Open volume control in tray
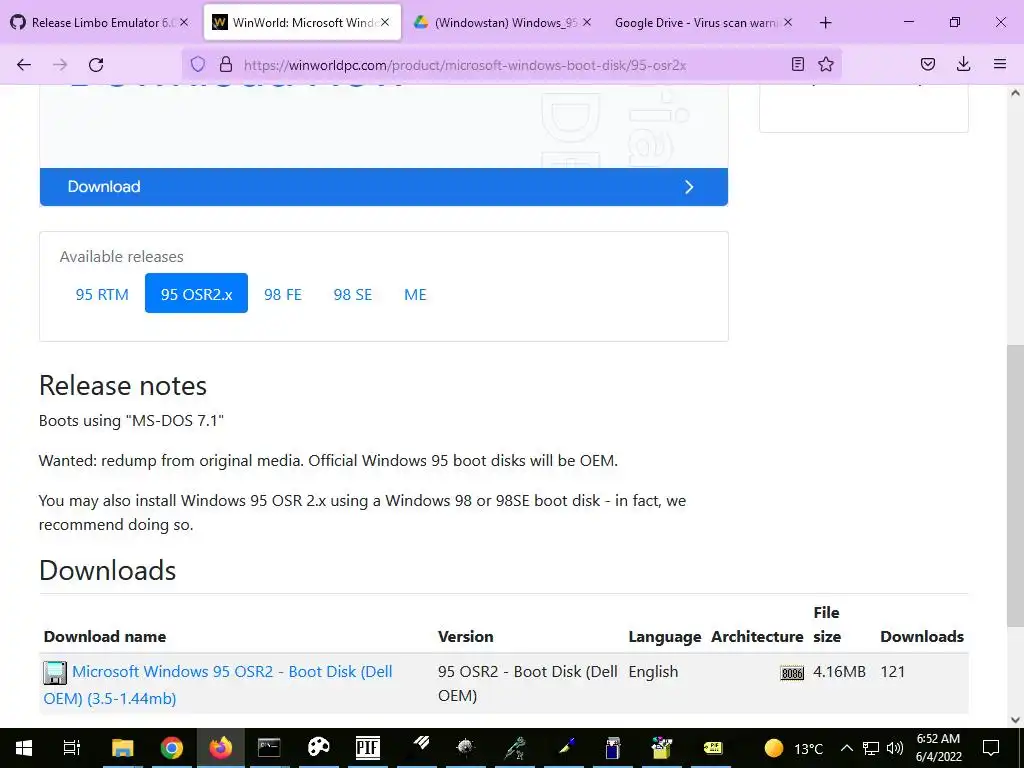This screenshot has height=768, width=1024. pos(895,748)
